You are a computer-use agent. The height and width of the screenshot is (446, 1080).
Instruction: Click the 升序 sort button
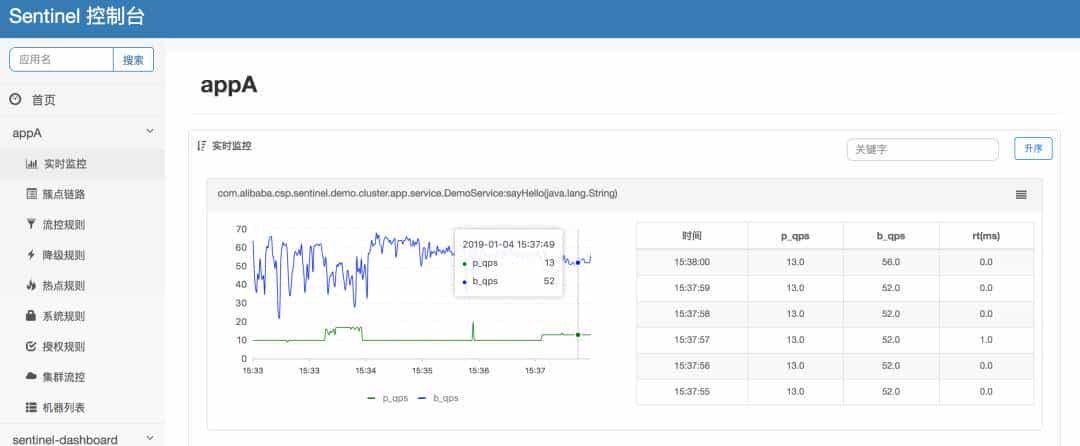tap(1033, 149)
